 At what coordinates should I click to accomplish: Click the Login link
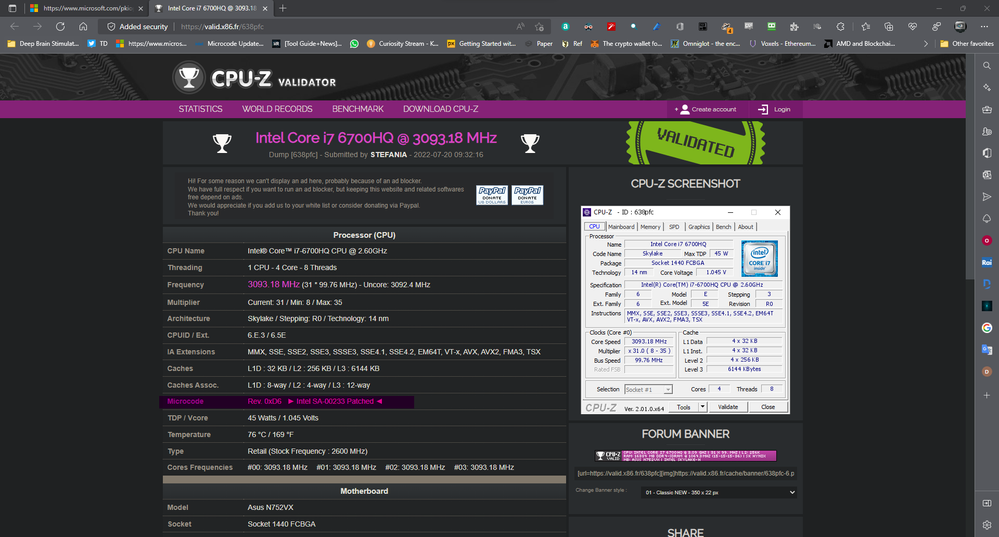[x=774, y=109]
